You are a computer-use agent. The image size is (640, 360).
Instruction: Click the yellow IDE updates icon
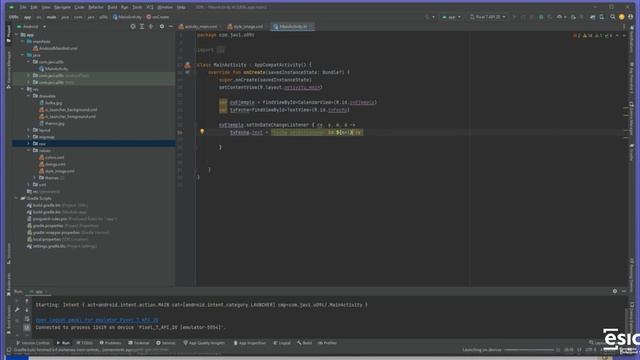(622, 17)
